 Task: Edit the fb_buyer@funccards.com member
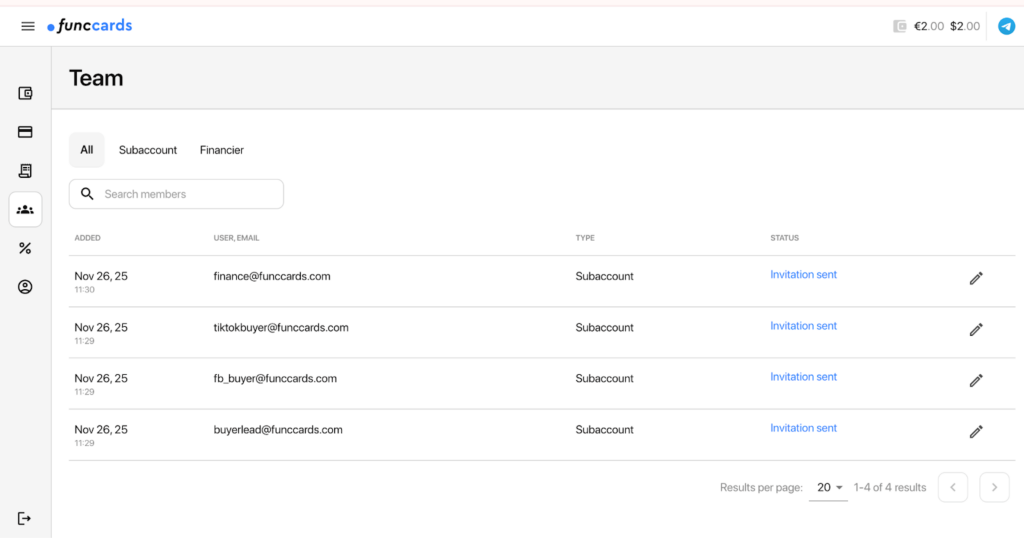(x=976, y=381)
